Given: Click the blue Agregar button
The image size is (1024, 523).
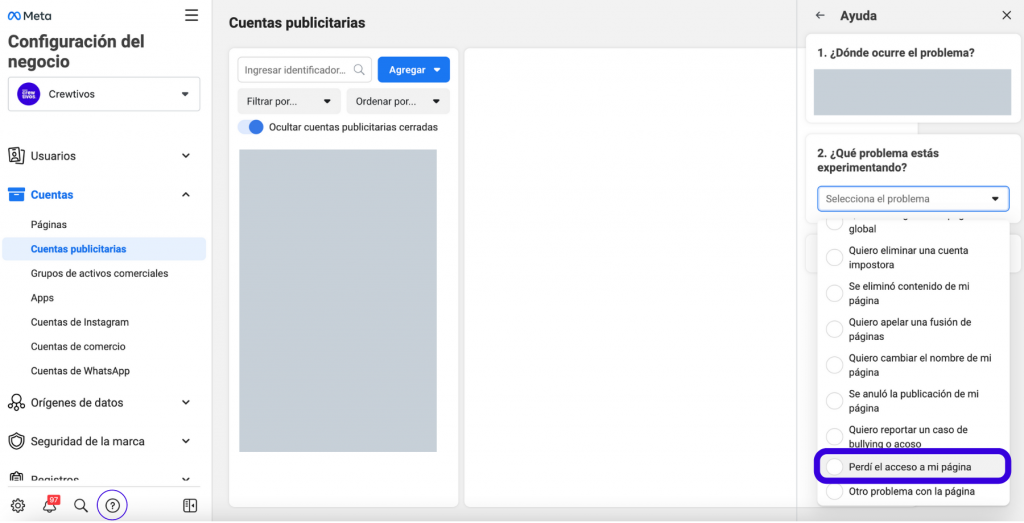Looking at the screenshot, I should tap(413, 70).
